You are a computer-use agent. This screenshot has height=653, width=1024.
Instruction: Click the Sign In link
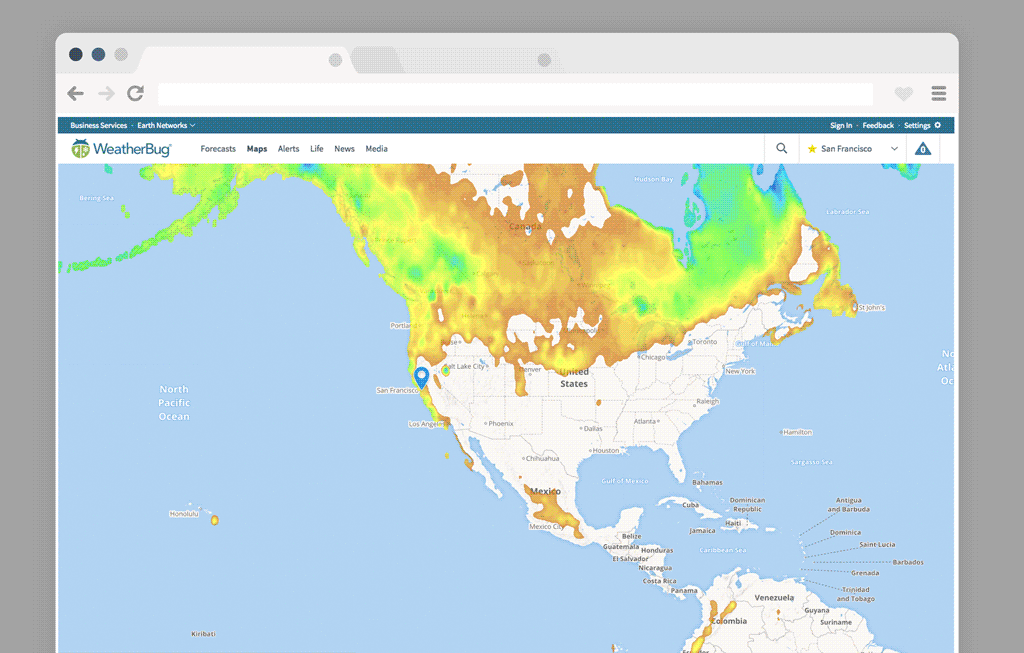coord(841,125)
